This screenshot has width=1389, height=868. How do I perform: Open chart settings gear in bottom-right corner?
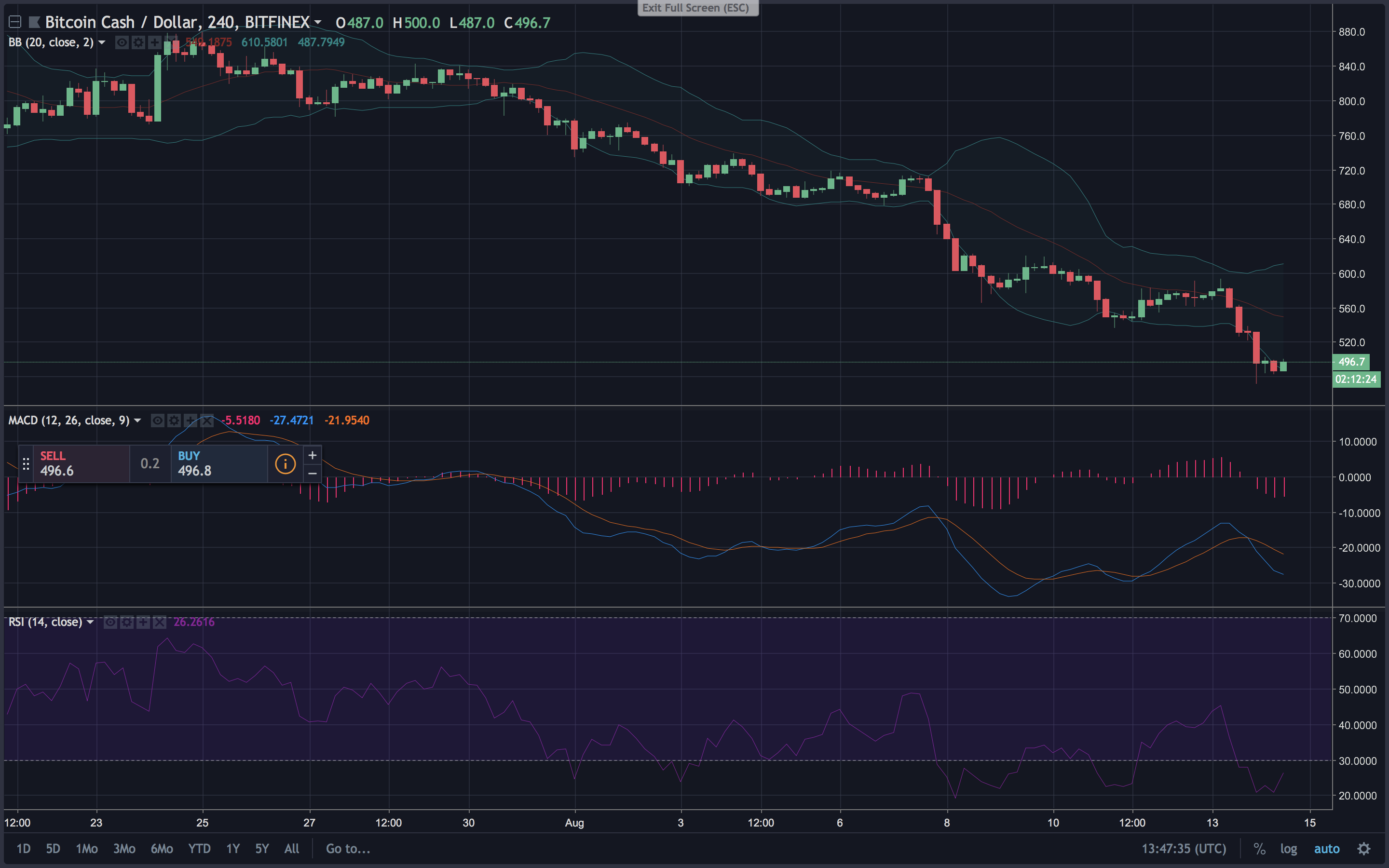coord(1364,849)
